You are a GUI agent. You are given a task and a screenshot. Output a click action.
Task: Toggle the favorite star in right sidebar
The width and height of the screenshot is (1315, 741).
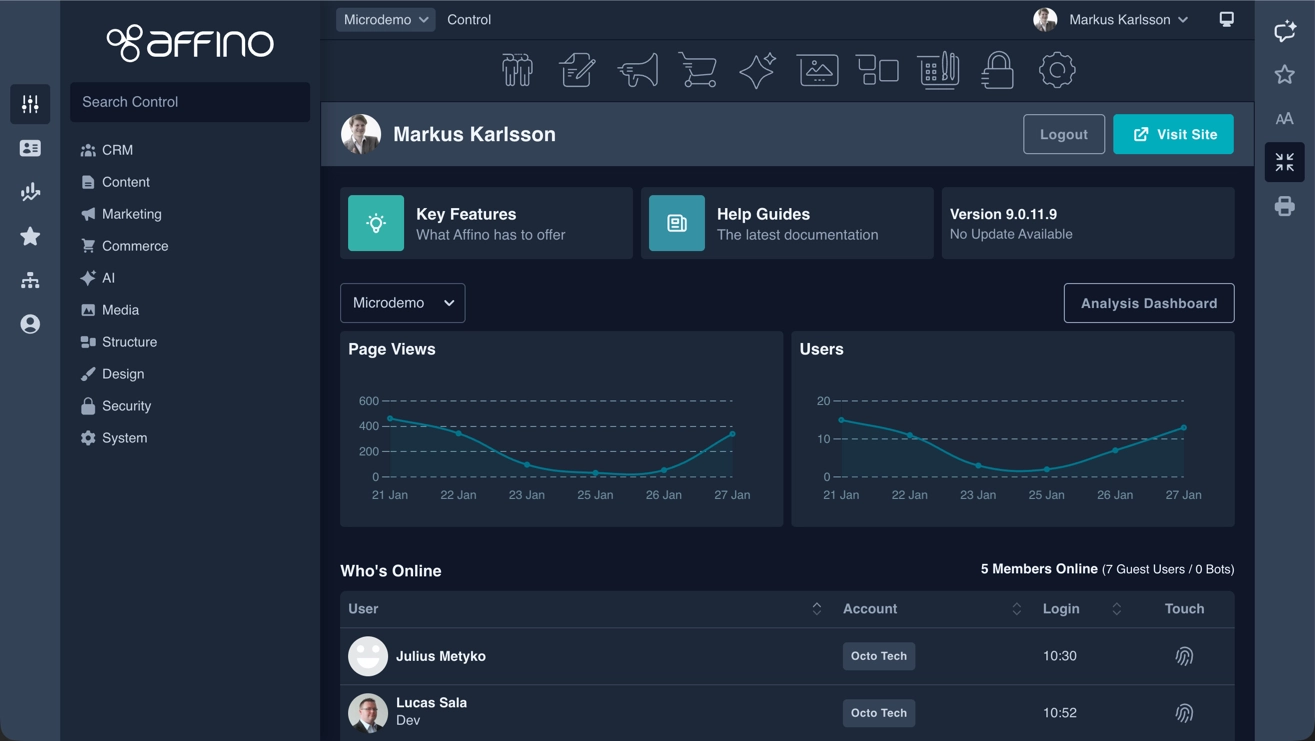tap(1284, 75)
